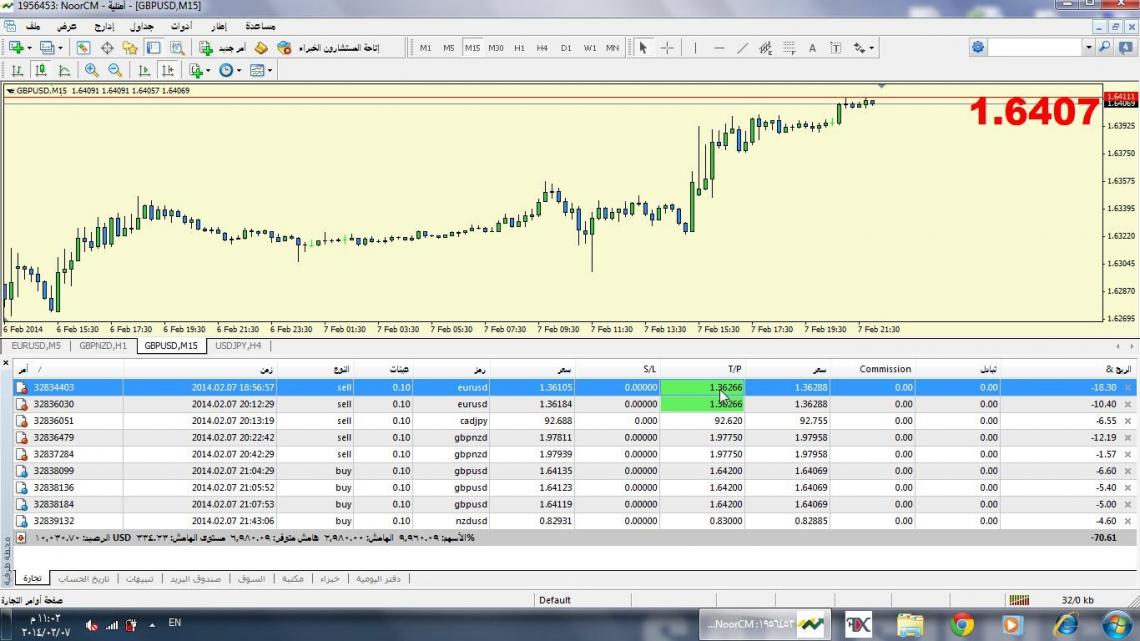
Task: Draw a vertical line tool
Action: click(695, 47)
